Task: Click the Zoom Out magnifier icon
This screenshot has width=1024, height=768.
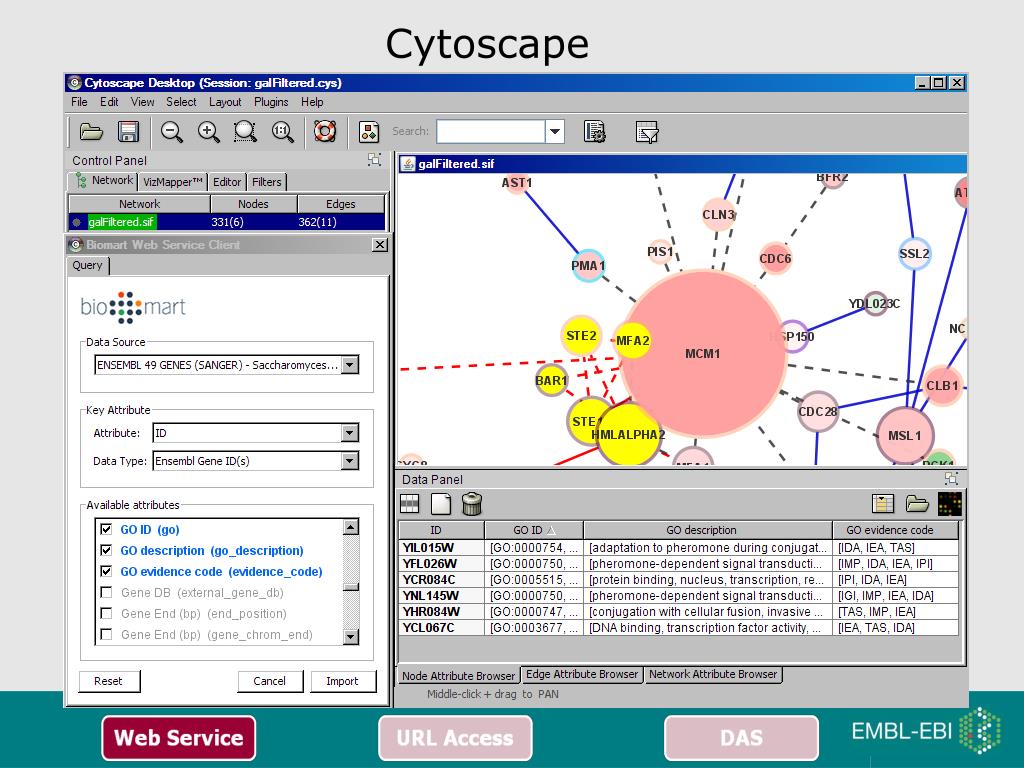Action: click(x=172, y=132)
